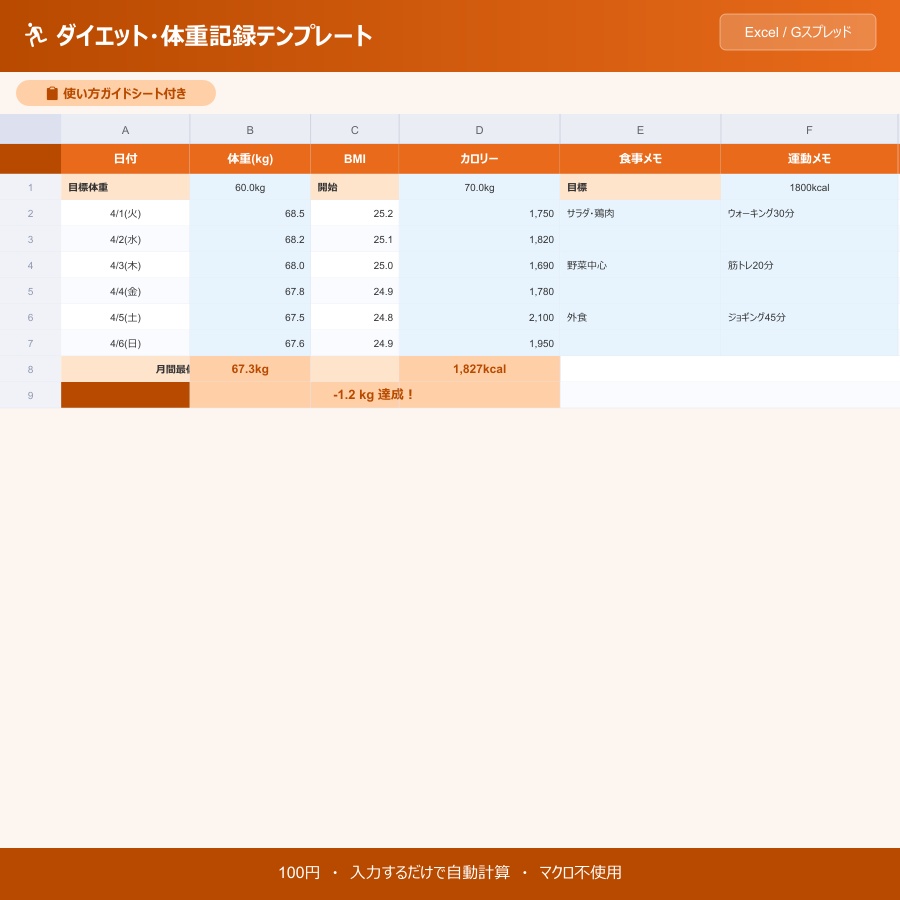Click the 1,827kcal average cell
900x900 pixels.
pyautogui.click(x=479, y=369)
